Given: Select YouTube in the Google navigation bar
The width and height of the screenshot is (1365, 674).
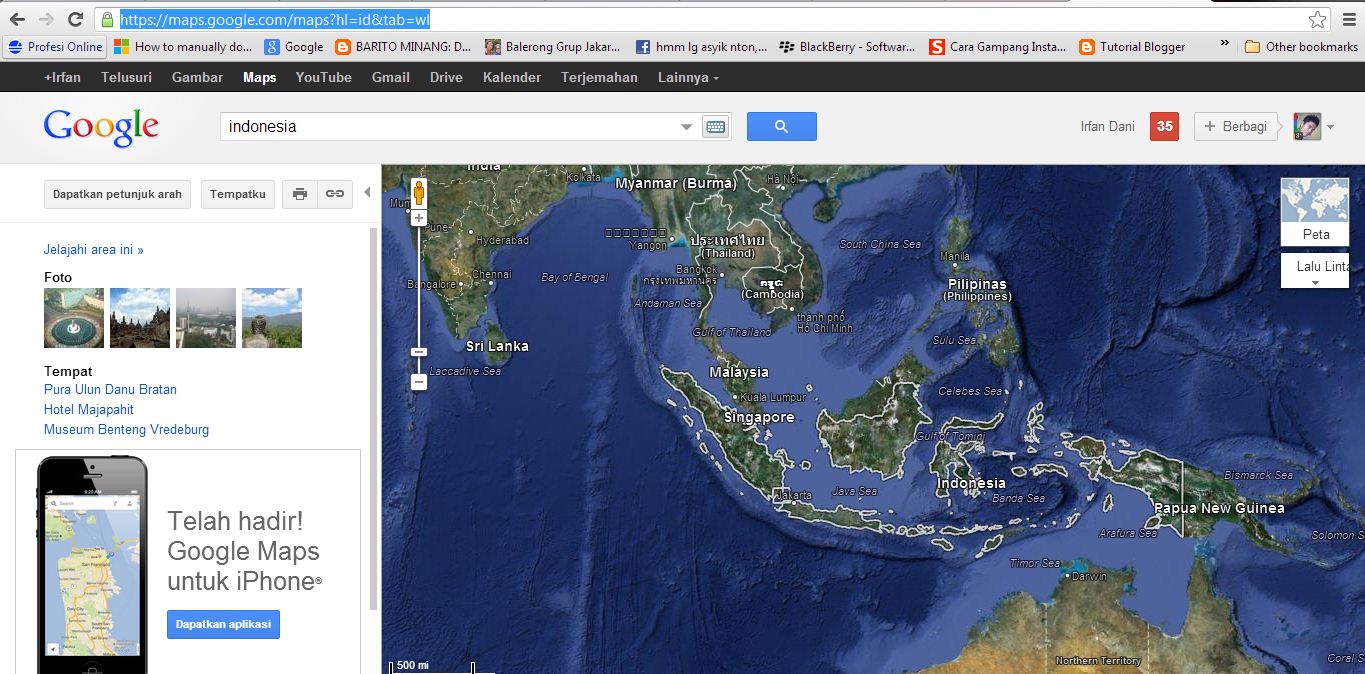Looking at the screenshot, I should 322,77.
